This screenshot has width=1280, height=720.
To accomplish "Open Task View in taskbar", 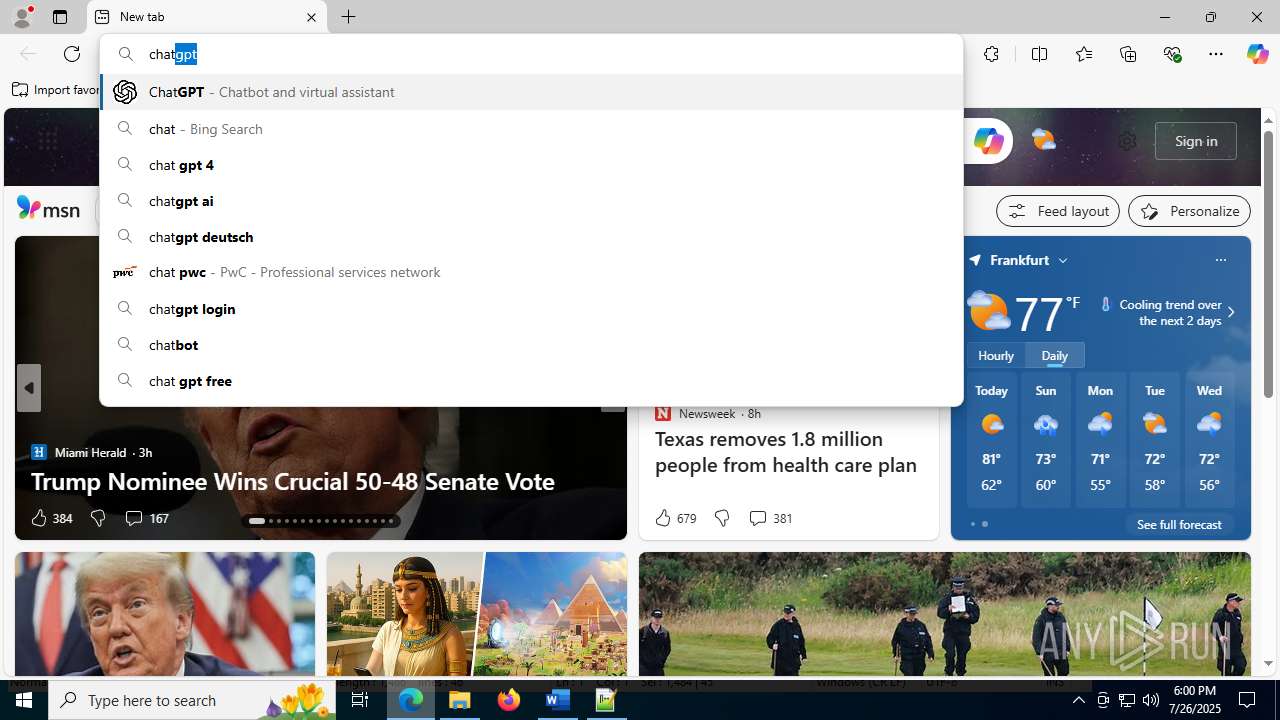I will [360, 700].
